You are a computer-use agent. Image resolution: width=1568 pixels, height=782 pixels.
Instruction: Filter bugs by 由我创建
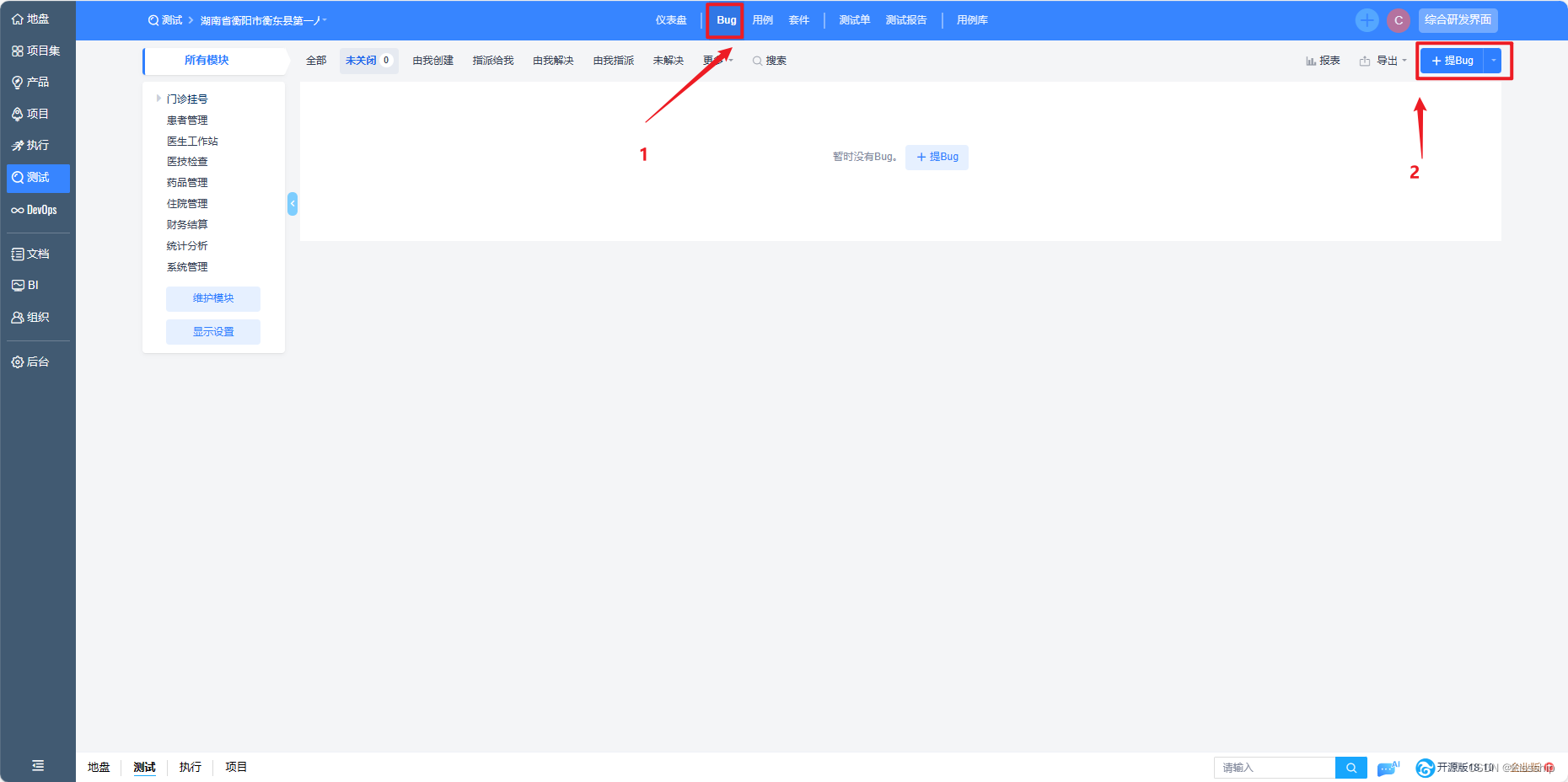[433, 61]
